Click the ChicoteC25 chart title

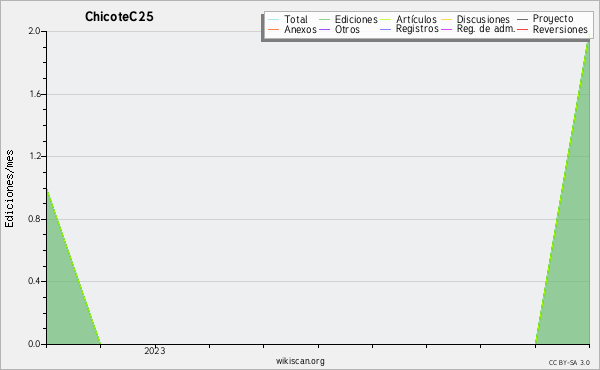pyautogui.click(x=119, y=17)
